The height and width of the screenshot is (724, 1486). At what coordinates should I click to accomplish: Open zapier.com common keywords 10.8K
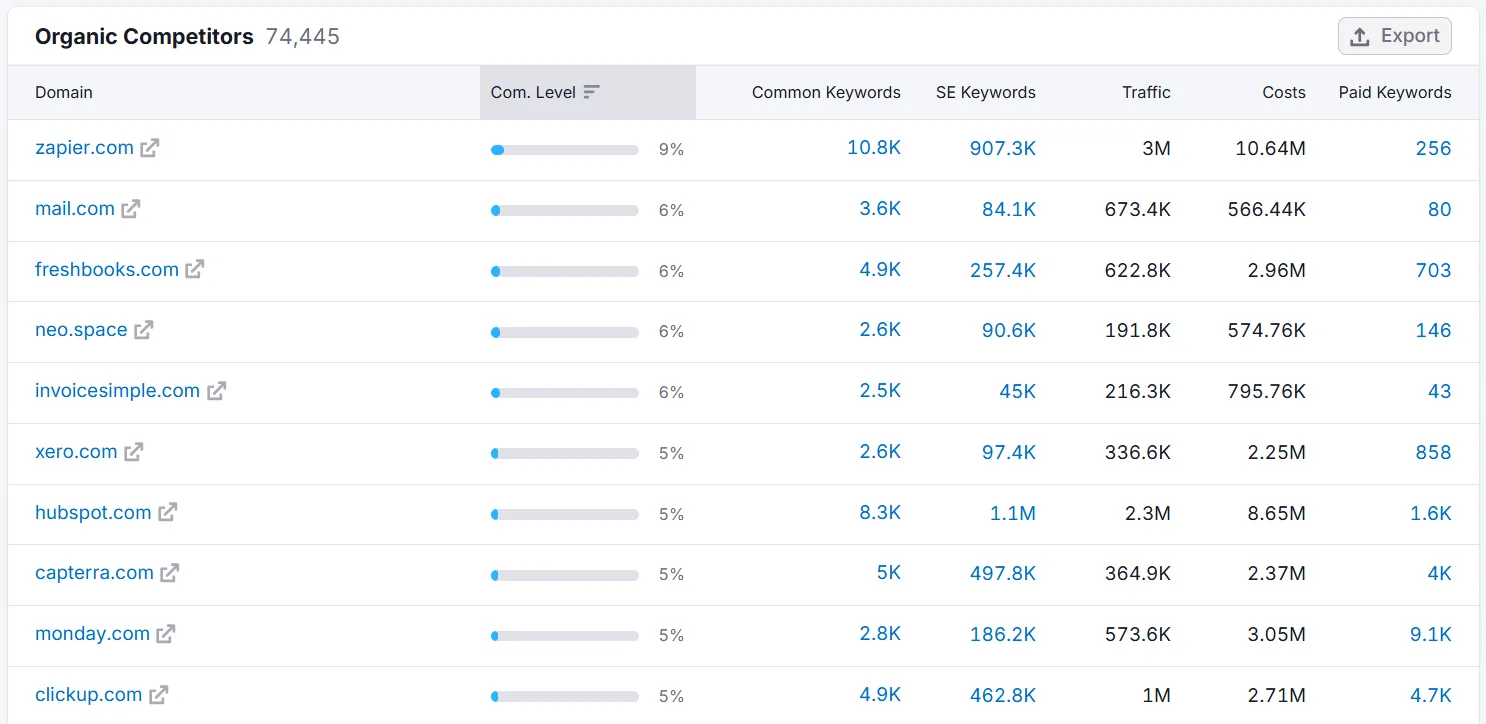874,148
